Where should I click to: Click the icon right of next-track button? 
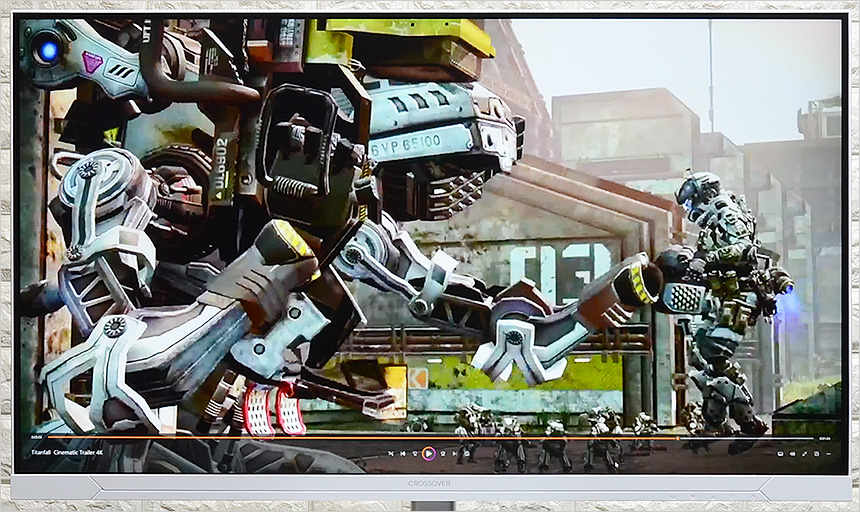[466, 453]
